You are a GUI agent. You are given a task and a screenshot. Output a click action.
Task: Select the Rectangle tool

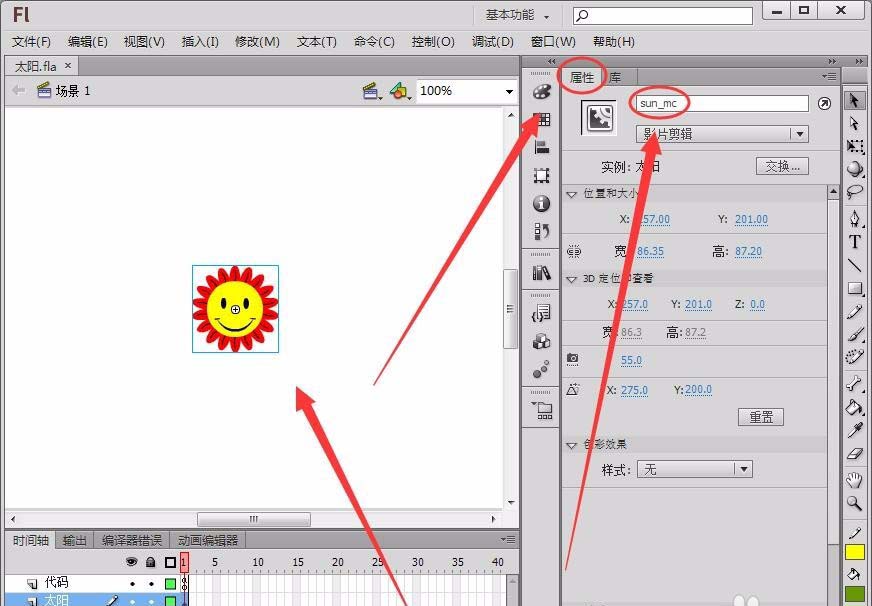click(854, 289)
